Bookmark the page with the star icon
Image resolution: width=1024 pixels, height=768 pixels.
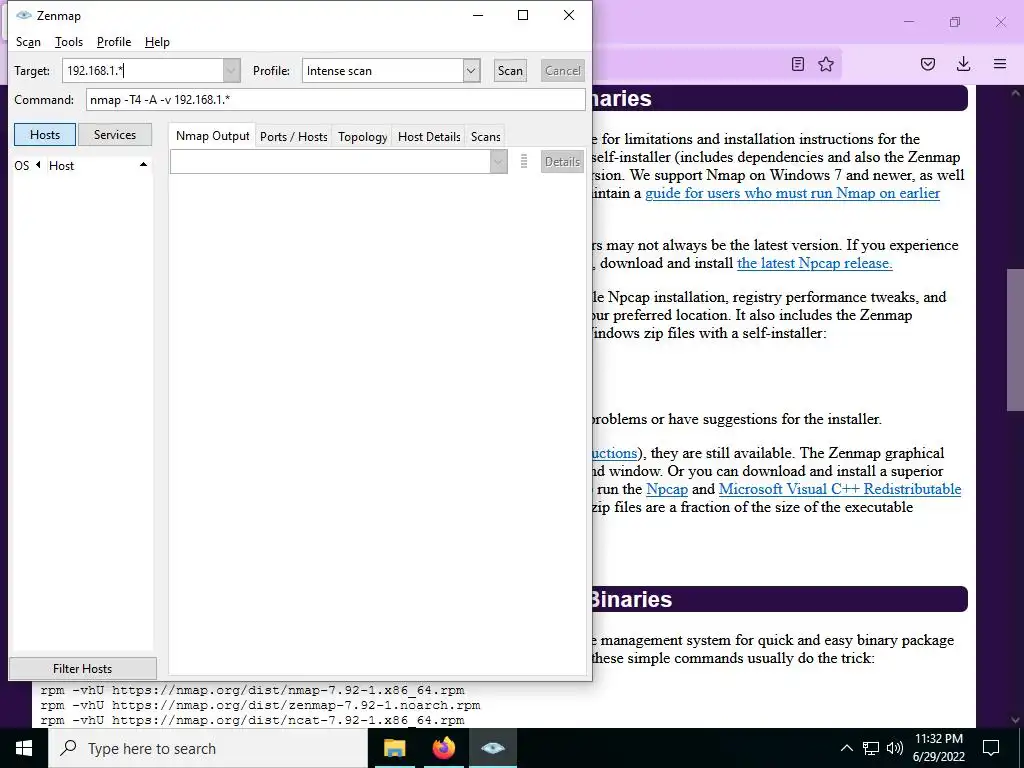(x=826, y=64)
